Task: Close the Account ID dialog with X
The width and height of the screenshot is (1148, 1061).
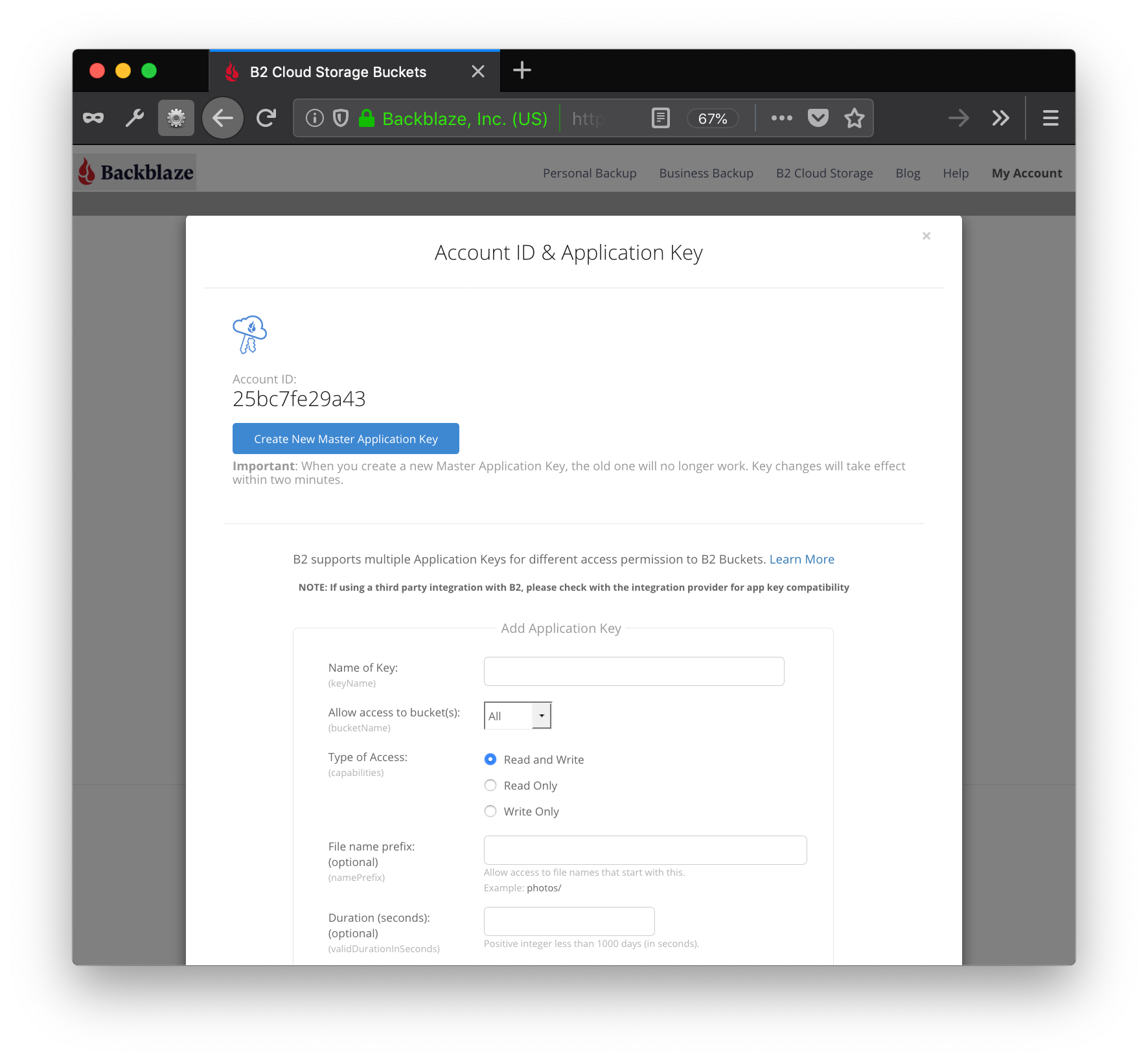Action: (926, 236)
